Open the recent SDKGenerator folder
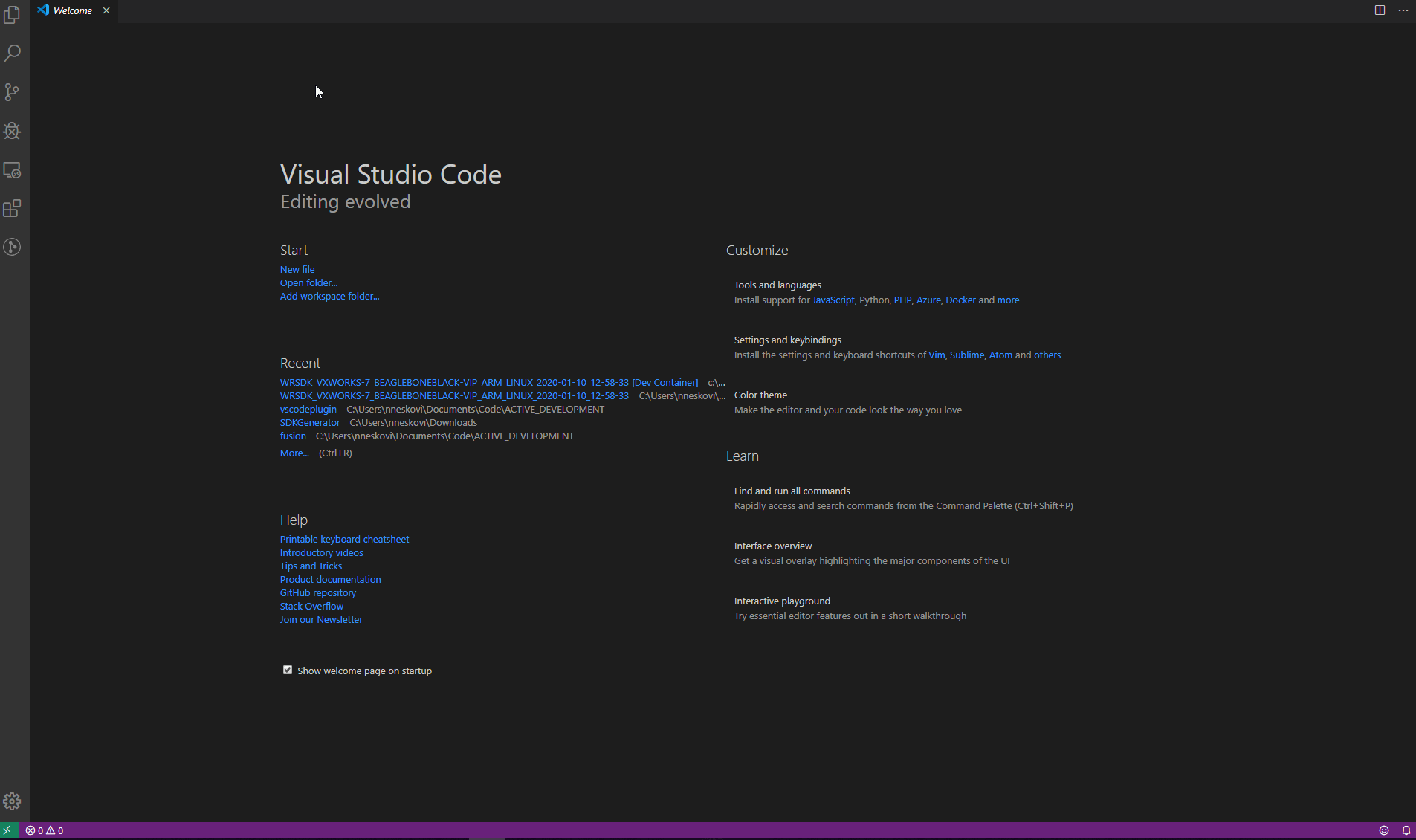The width and height of the screenshot is (1416, 840). click(x=310, y=422)
